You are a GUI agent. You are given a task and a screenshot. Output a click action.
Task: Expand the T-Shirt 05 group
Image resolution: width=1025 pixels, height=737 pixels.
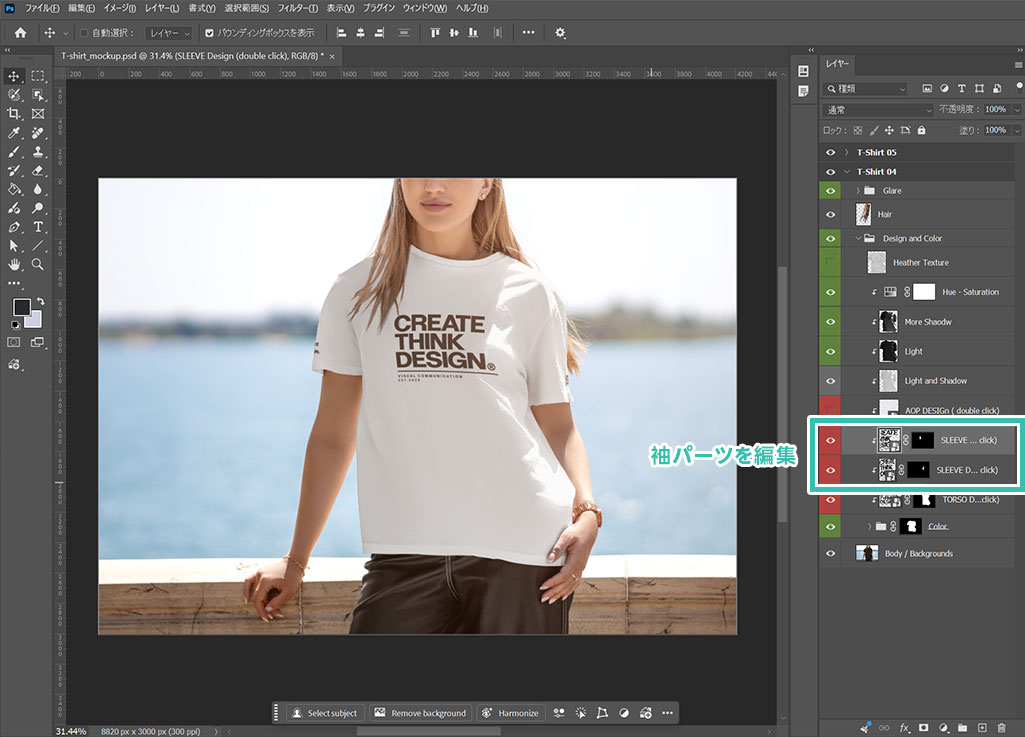[x=847, y=152]
